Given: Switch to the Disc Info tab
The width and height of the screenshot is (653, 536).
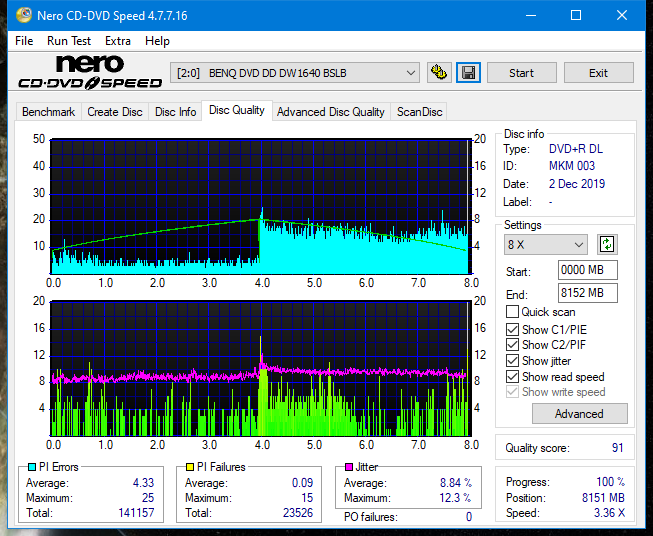Looking at the screenshot, I should (175, 112).
